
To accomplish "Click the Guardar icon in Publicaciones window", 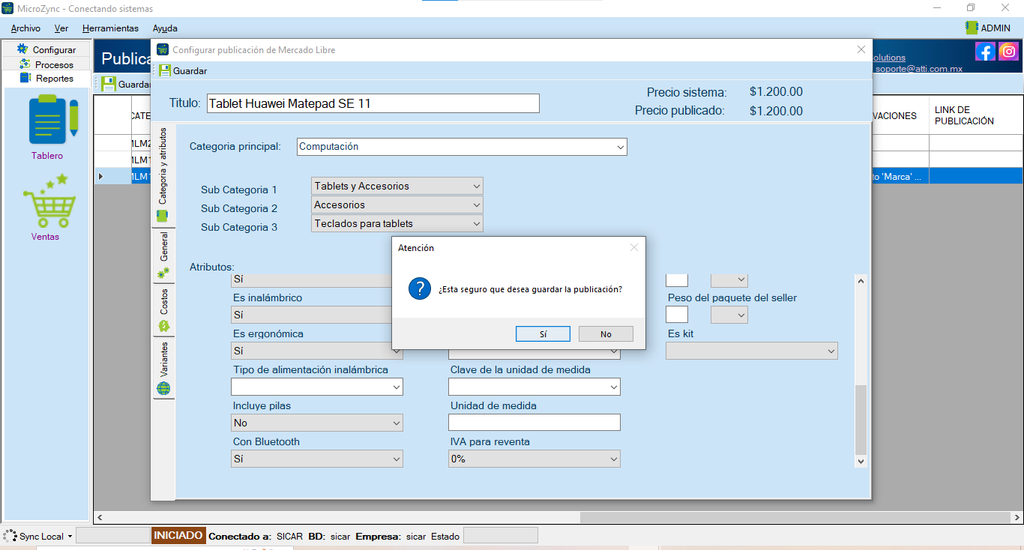I will [x=108, y=84].
